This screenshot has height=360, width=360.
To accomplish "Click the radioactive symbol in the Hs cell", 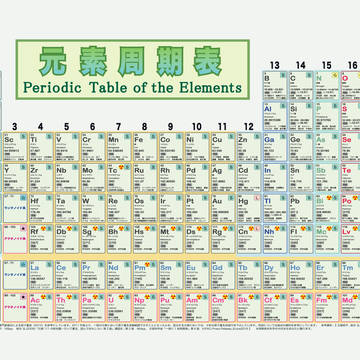I will pos(147,229).
